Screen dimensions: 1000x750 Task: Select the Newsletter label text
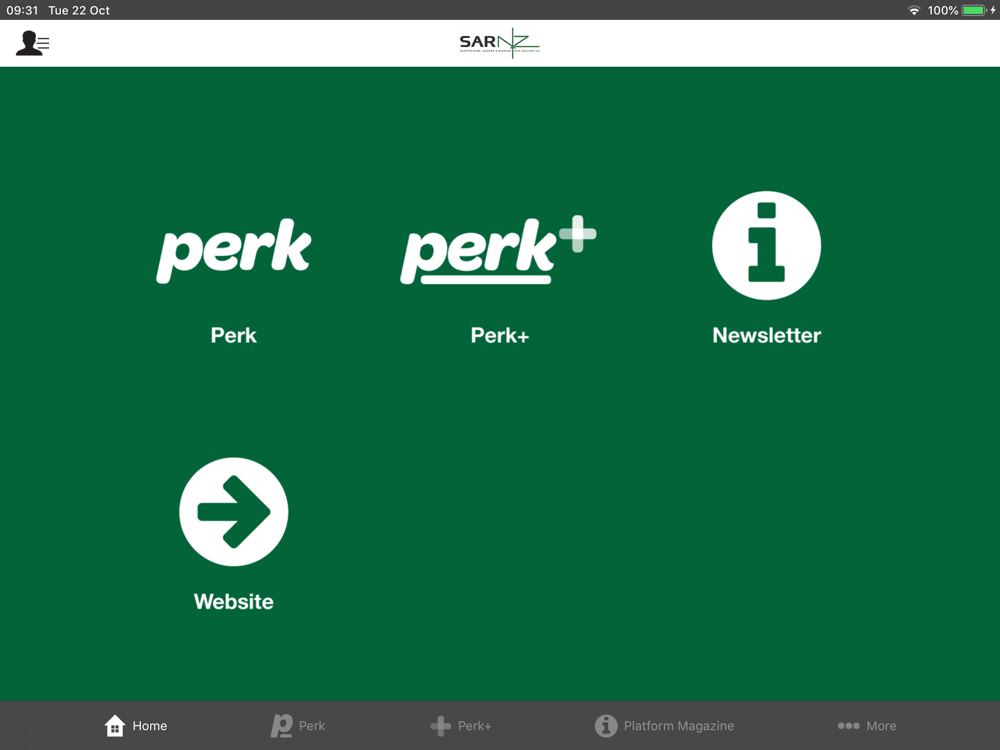767,335
